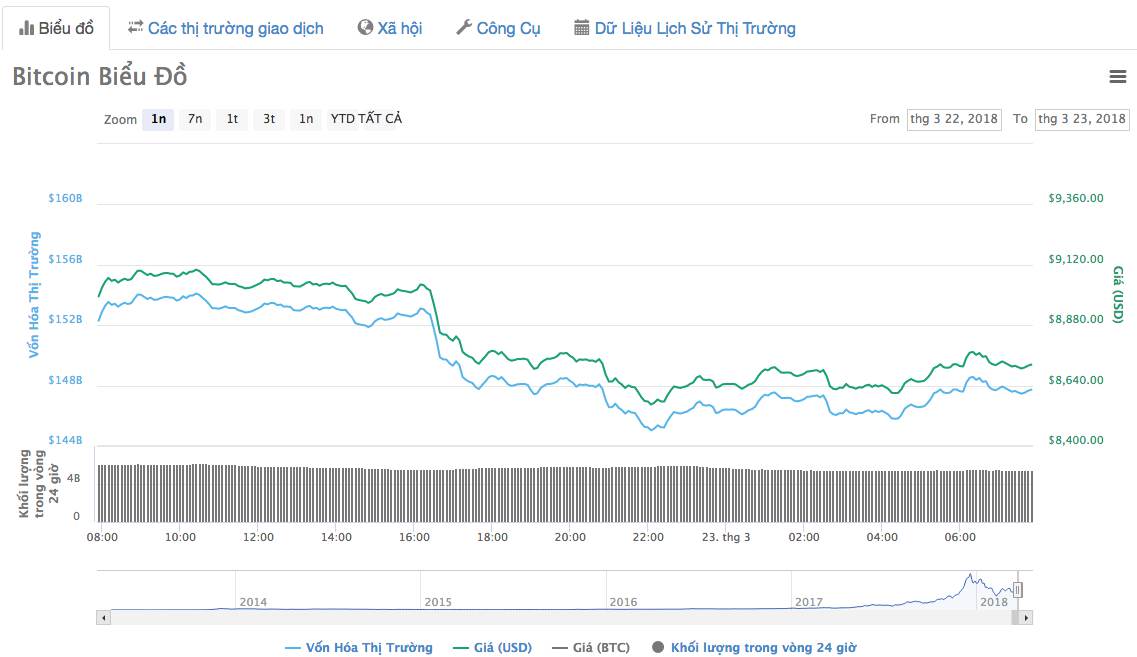Click the 14:00 time axis label
Screen dimensions: 1137x657
point(336,537)
